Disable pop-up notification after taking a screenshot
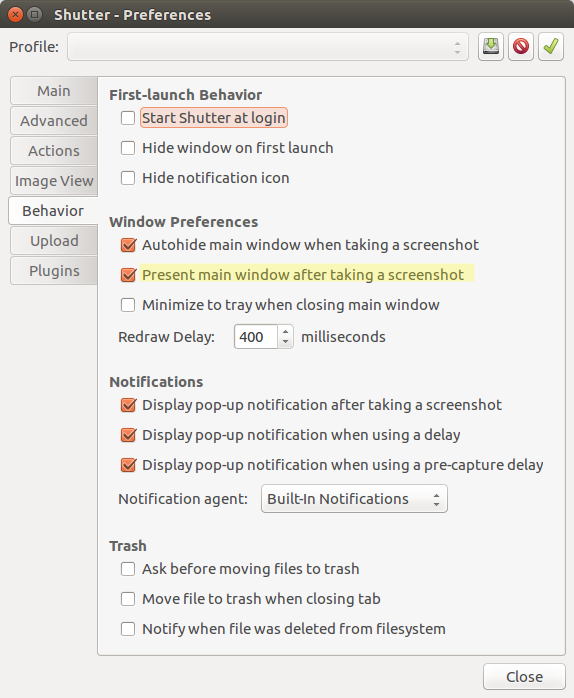 pyautogui.click(x=128, y=405)
